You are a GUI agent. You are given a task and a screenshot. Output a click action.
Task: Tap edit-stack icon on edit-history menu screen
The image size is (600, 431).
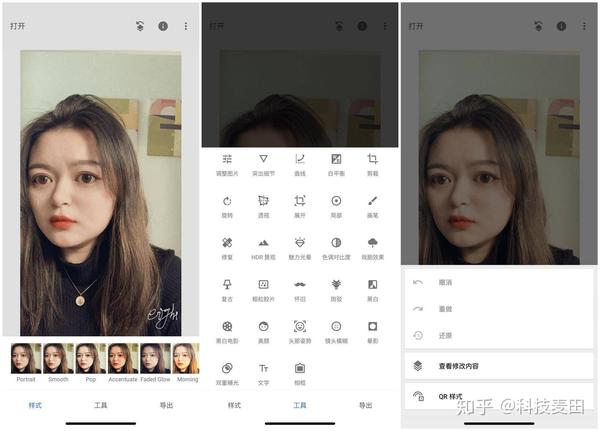pyautogui.click(x=538, y=26)
